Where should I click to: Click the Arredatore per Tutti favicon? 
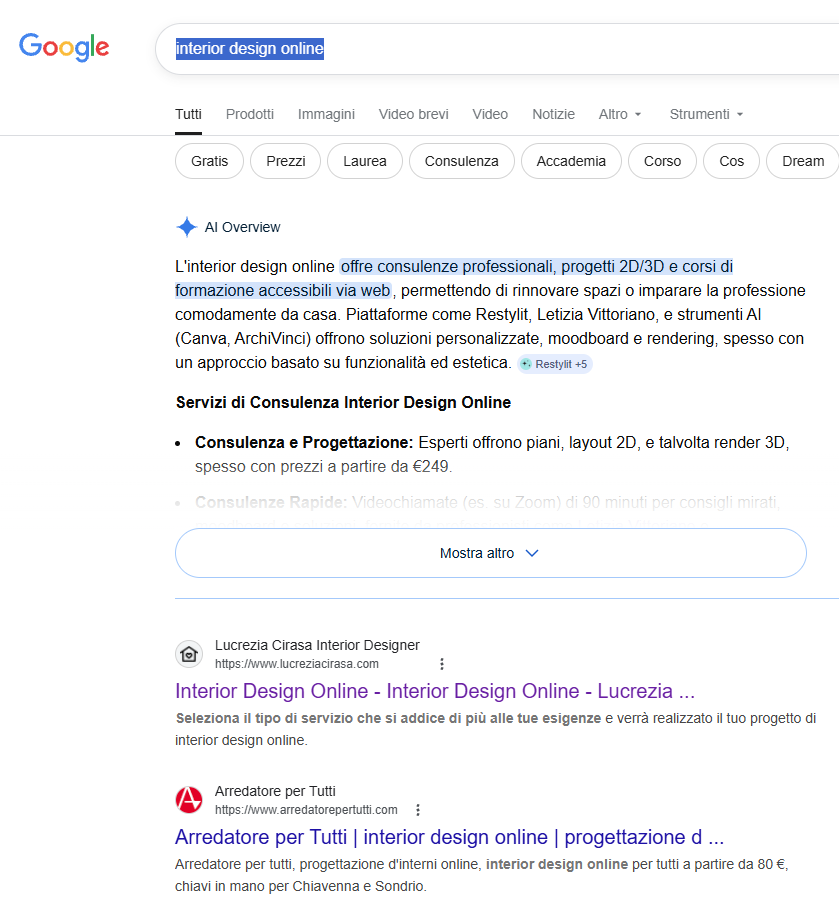tap(189, 800)
